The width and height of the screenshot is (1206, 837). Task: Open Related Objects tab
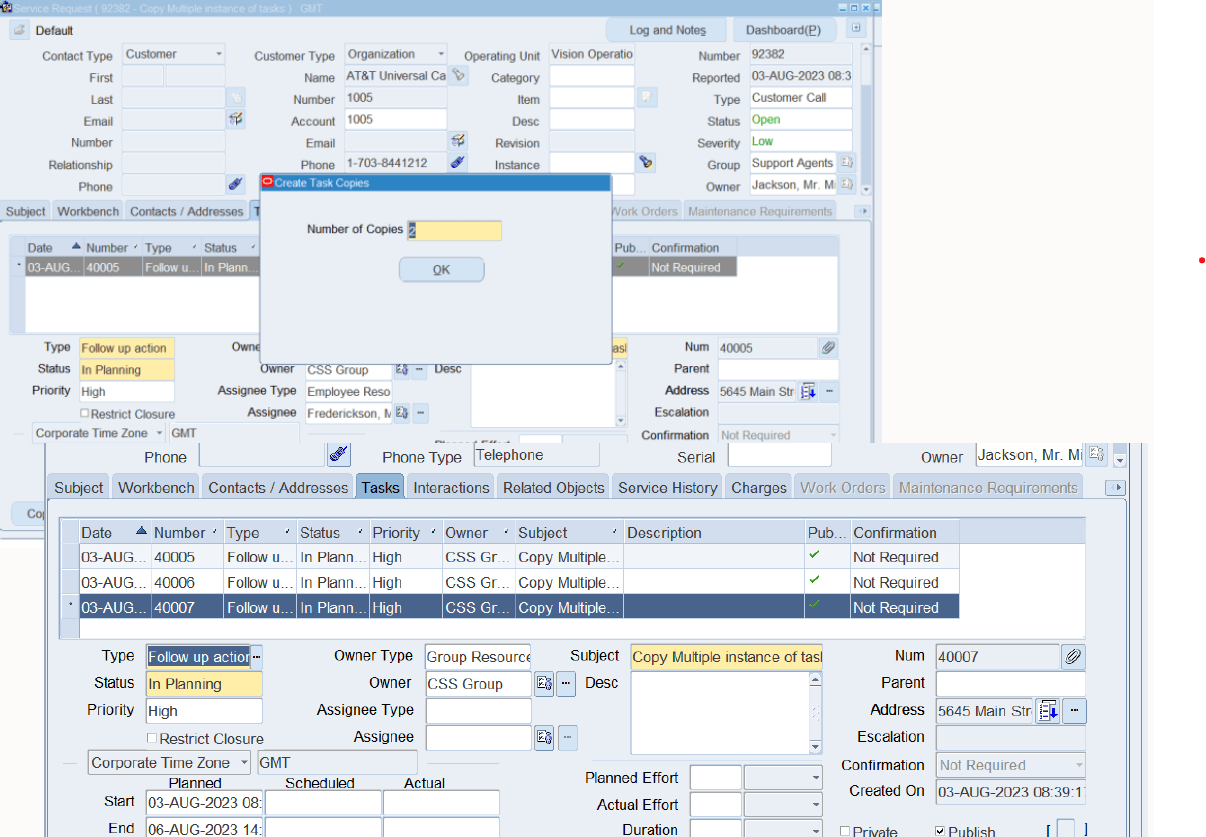(554, 487)
